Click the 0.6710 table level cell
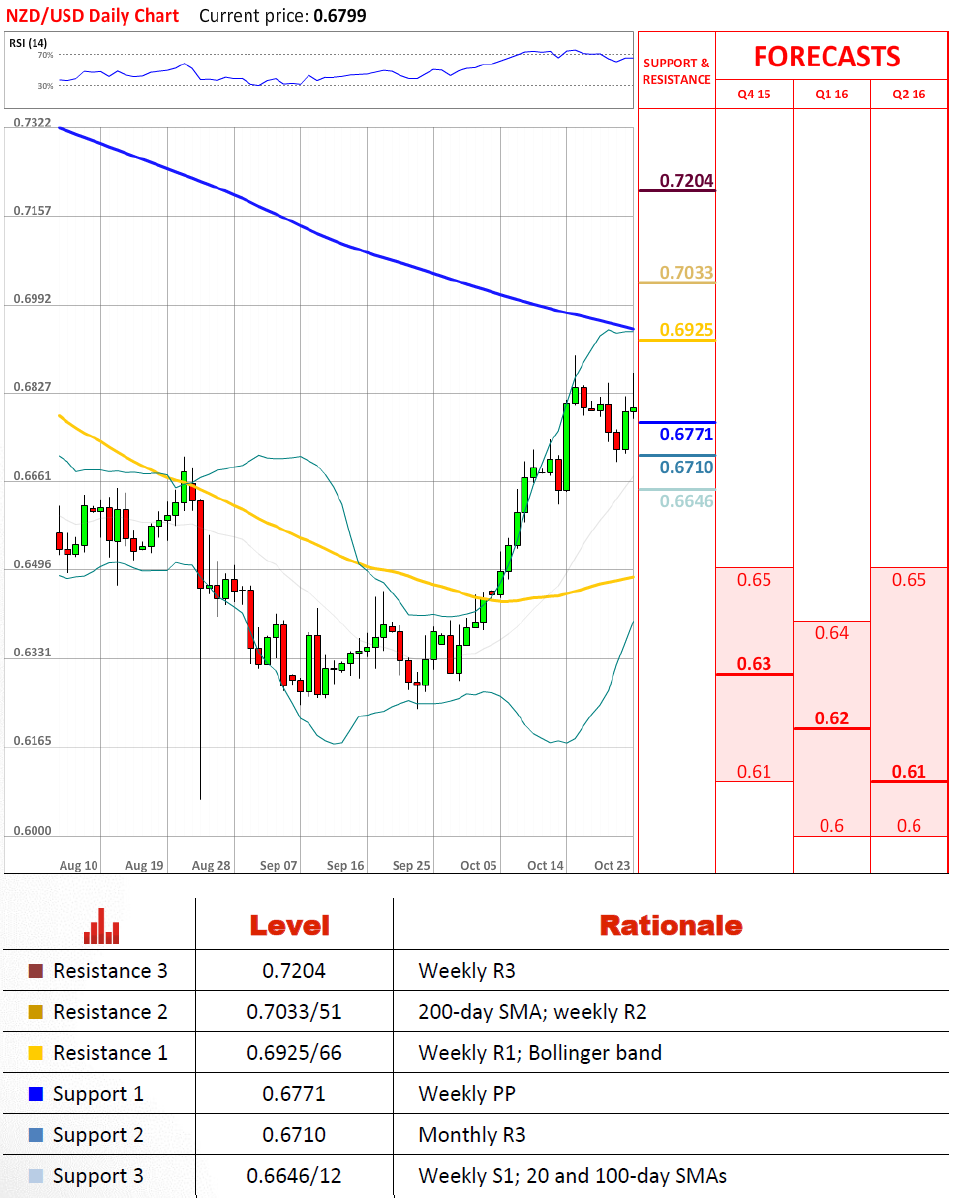The image size is (961, 1198). (x=294, y=1135)
